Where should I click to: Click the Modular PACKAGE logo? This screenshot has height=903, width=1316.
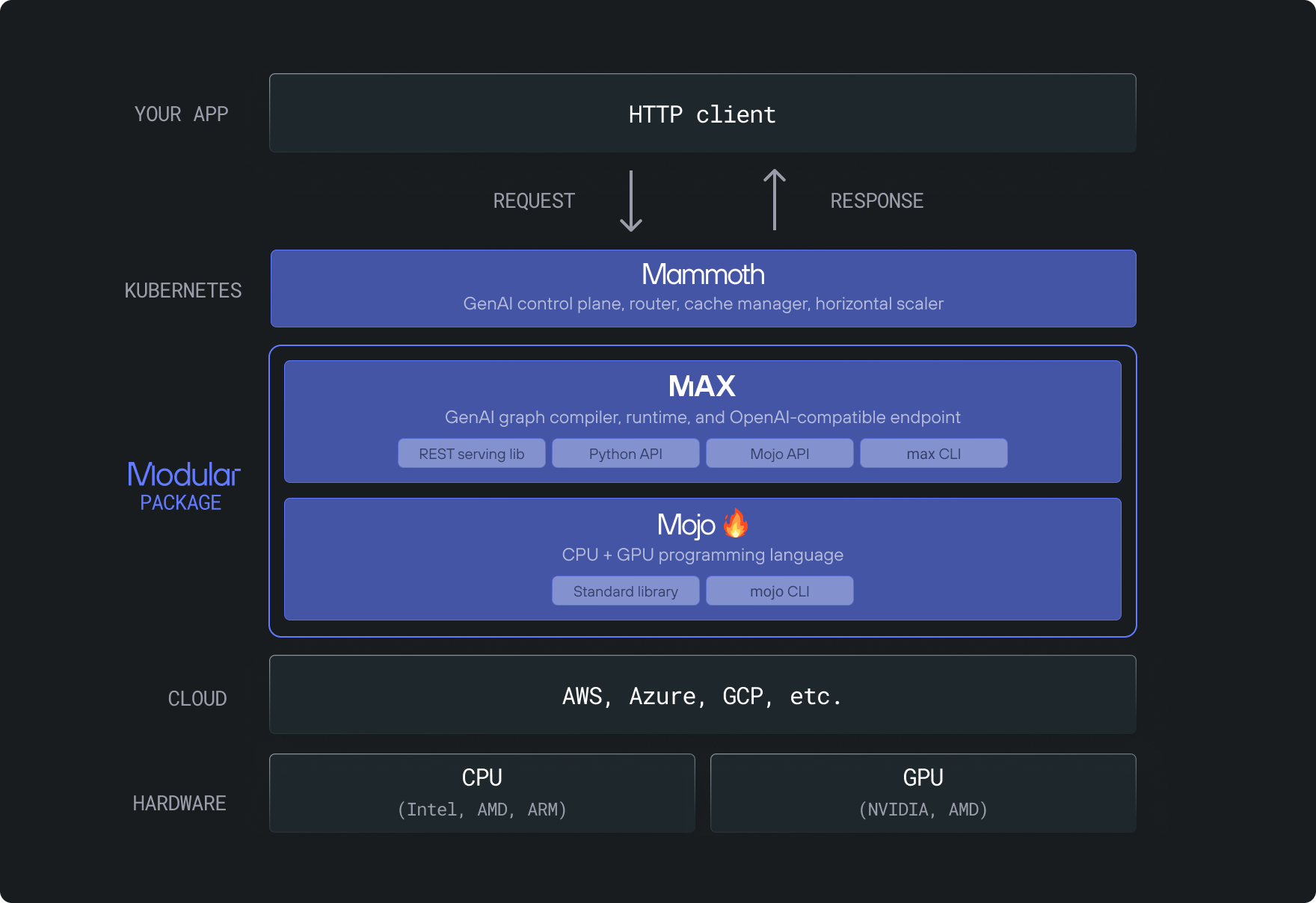pos(183,485)
